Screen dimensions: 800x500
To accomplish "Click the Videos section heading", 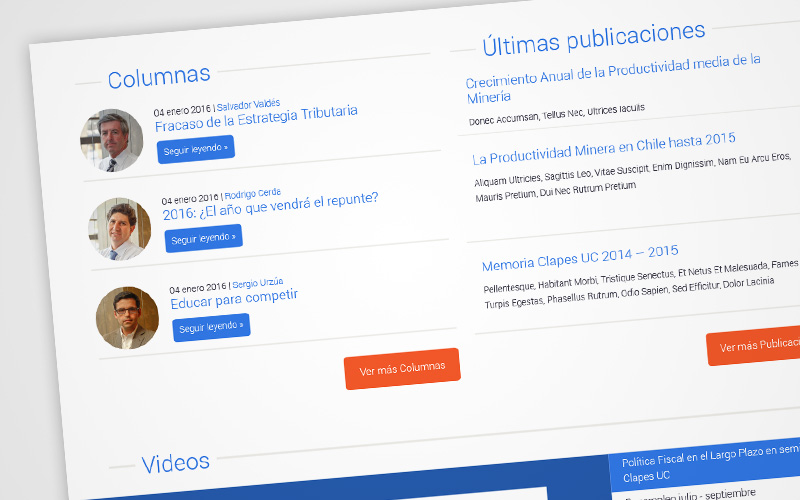I will pyautogui.click(x=176, y=464).
